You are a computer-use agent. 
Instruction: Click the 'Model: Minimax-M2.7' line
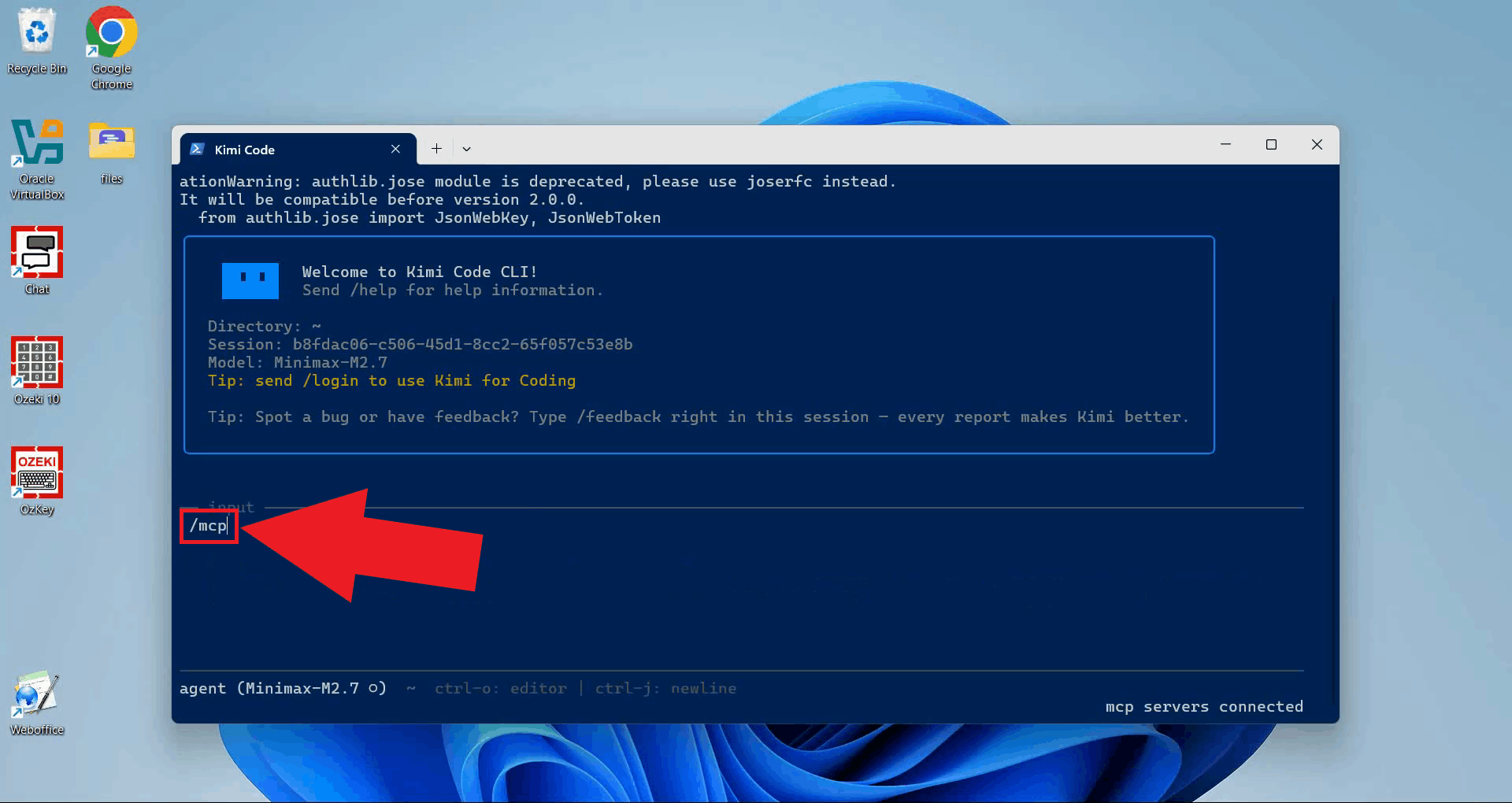[x=298, y=362]
